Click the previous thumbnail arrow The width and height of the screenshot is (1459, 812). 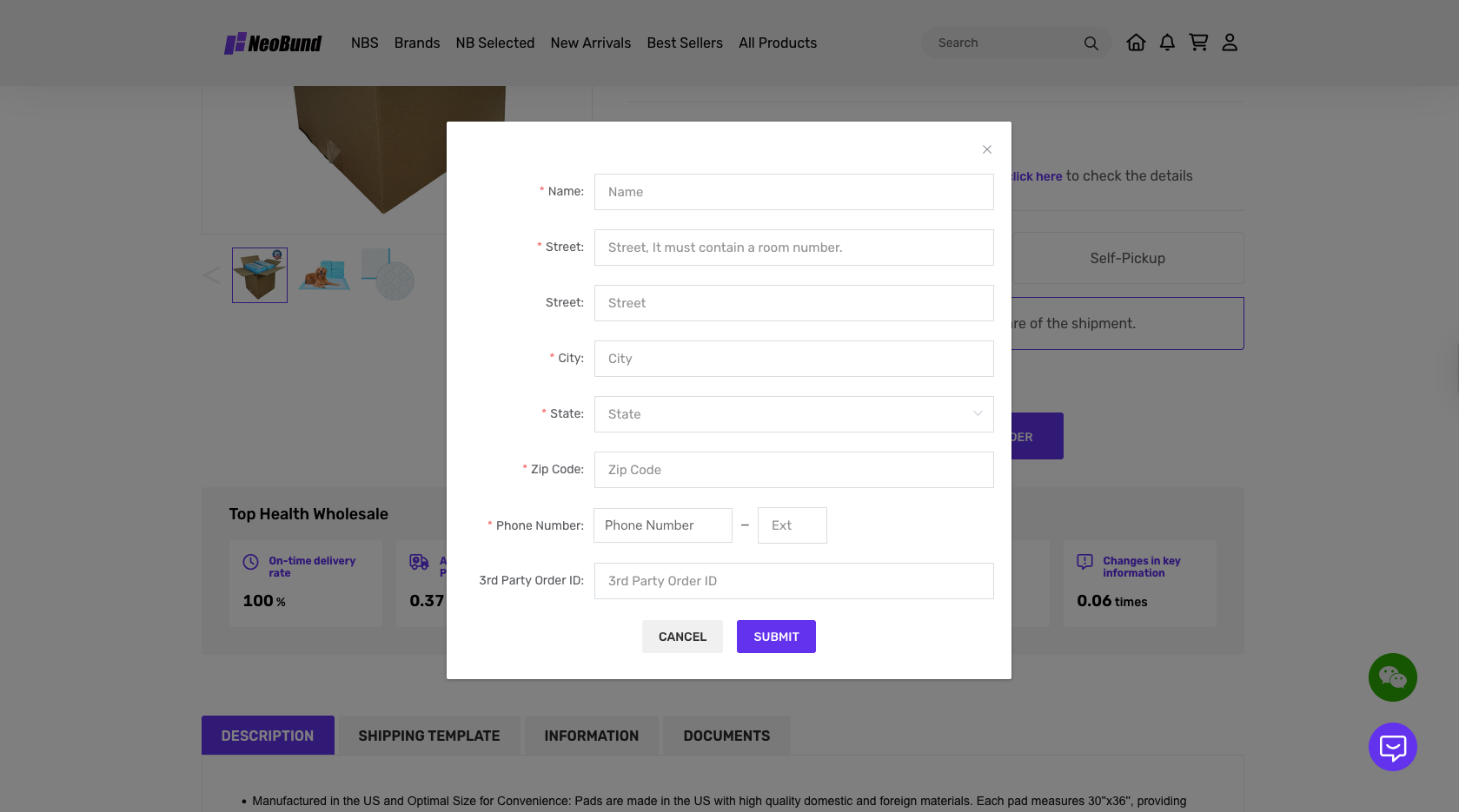[211, 275]
